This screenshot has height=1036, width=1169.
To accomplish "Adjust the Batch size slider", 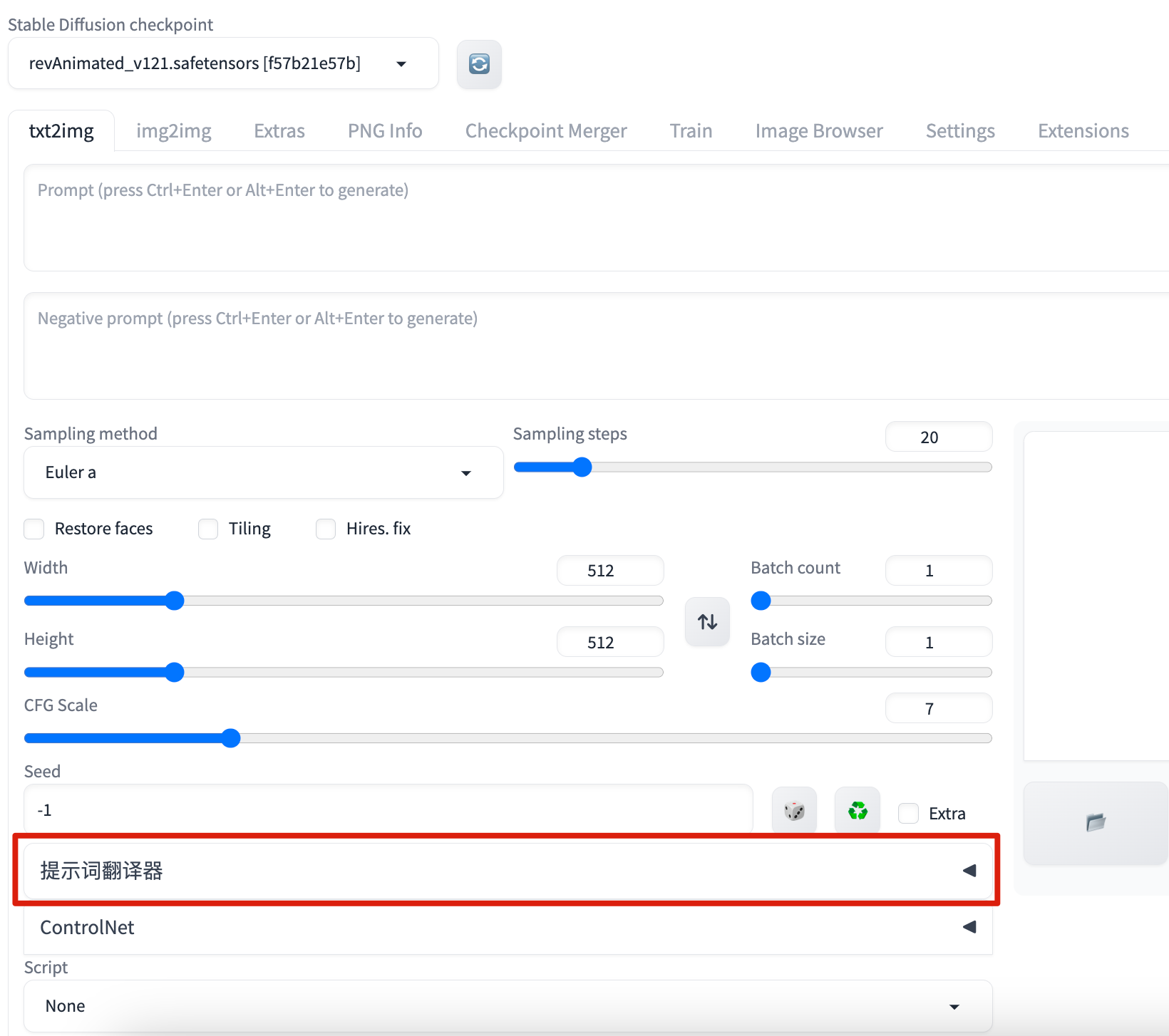I will (872, 673).
